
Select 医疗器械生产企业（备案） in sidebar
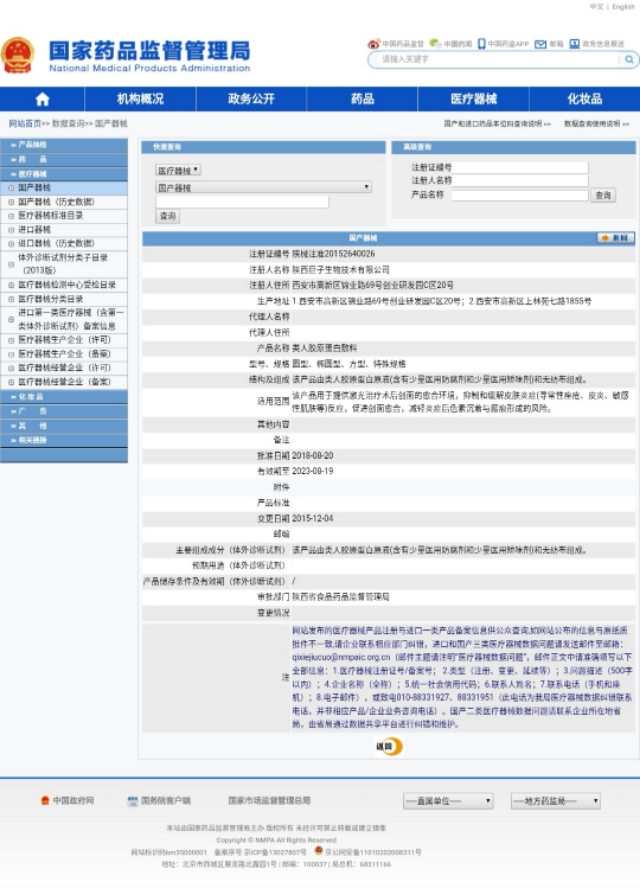pyautogui.click(x=63, y=354)
